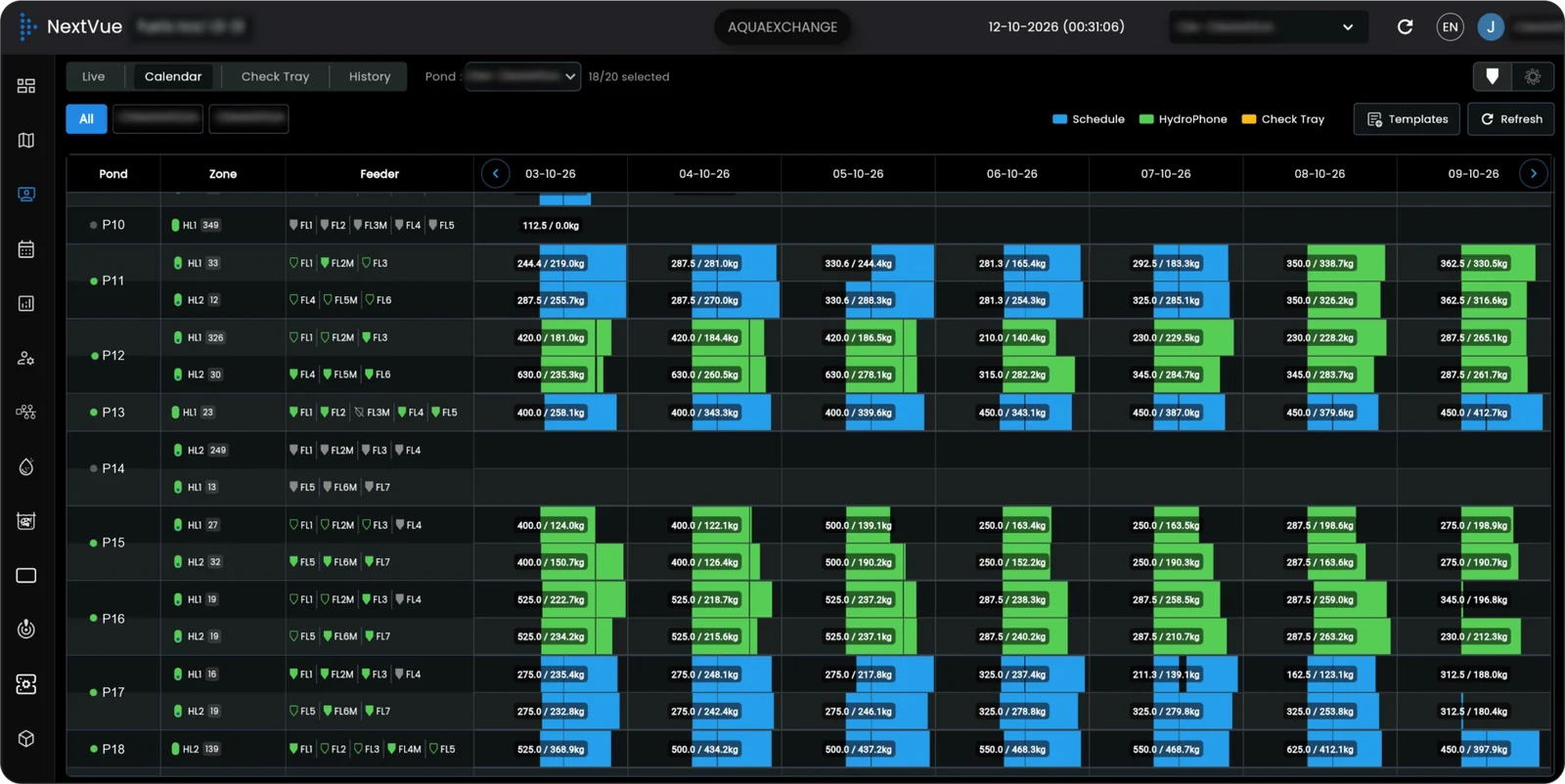Select pond P15 row label

point(113,543)
